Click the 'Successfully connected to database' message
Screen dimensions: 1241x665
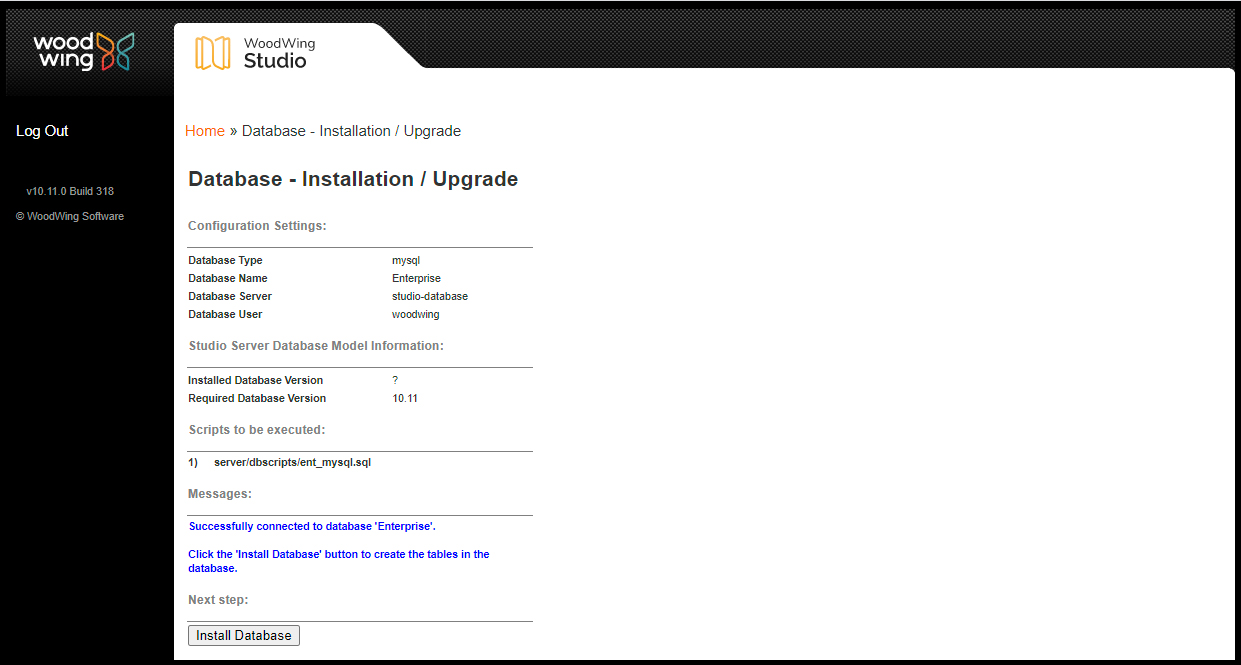pos(312,526)
